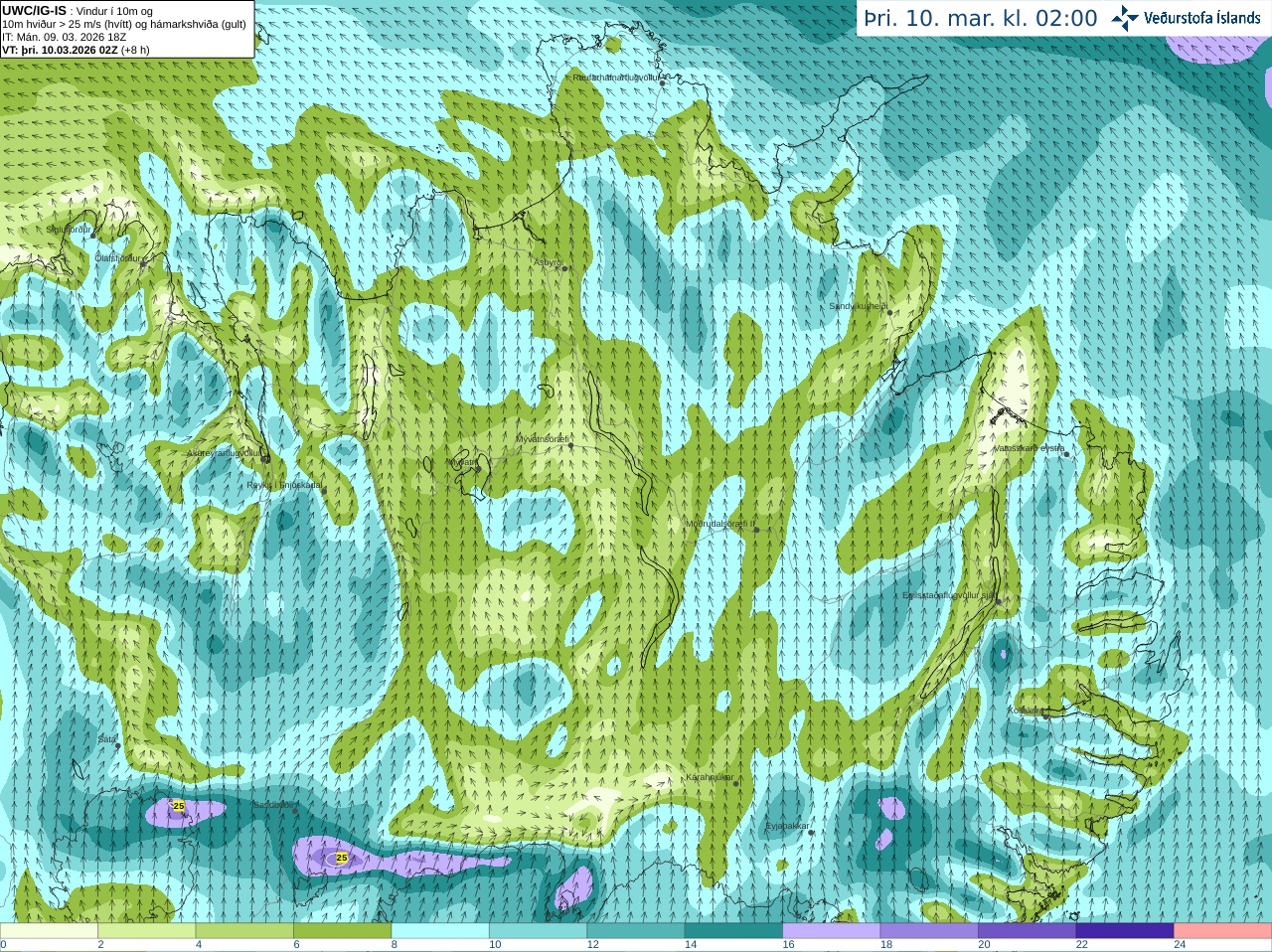Image resolution: width=1272 pixels, height=952 pixels.
Task: Click the Reykir í Fnjóskadal station dot
Action: 324,491
